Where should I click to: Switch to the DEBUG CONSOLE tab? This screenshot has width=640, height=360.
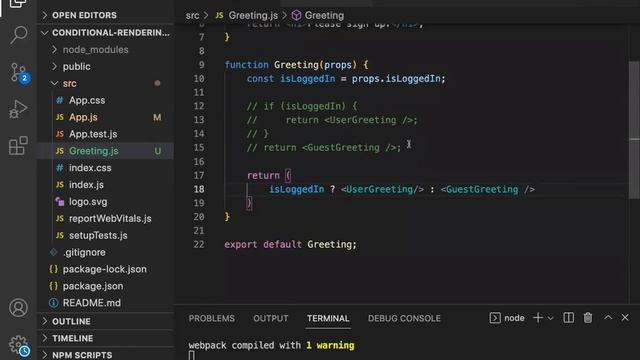[x=404, y=318]
